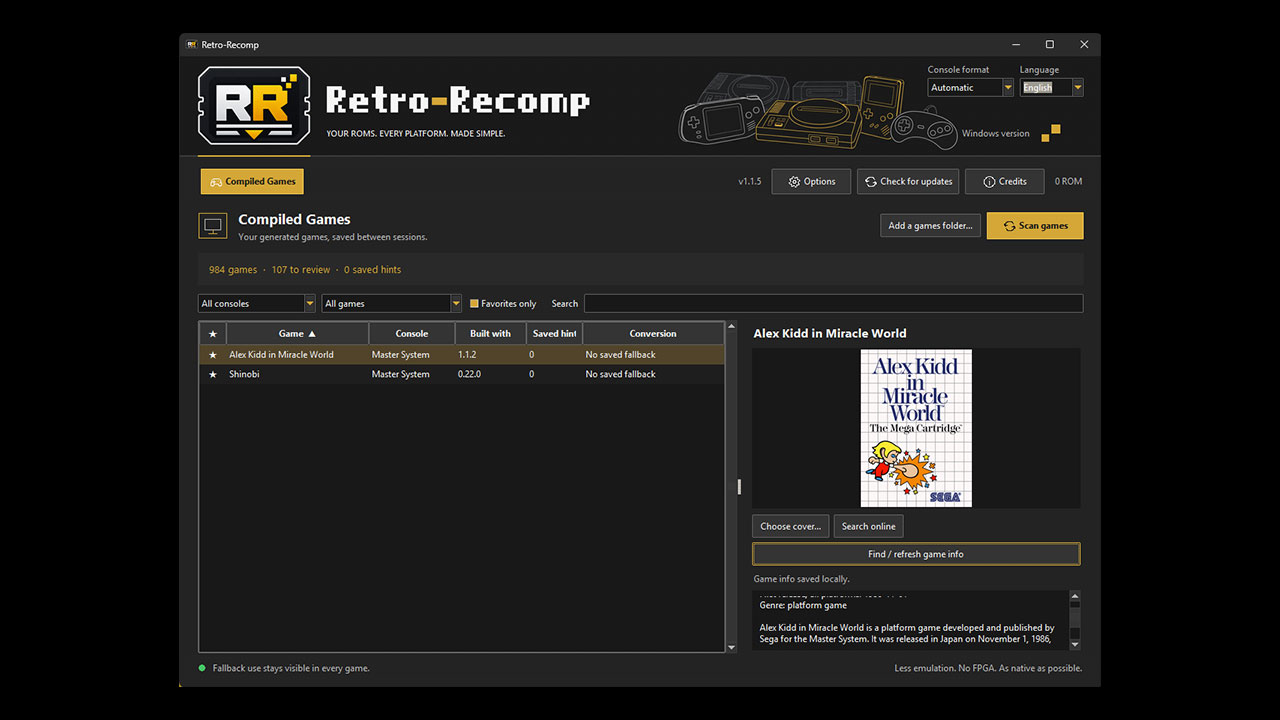1280x720 pixels.
Task: Sort by the Console column header
Action: coord(412,334)
